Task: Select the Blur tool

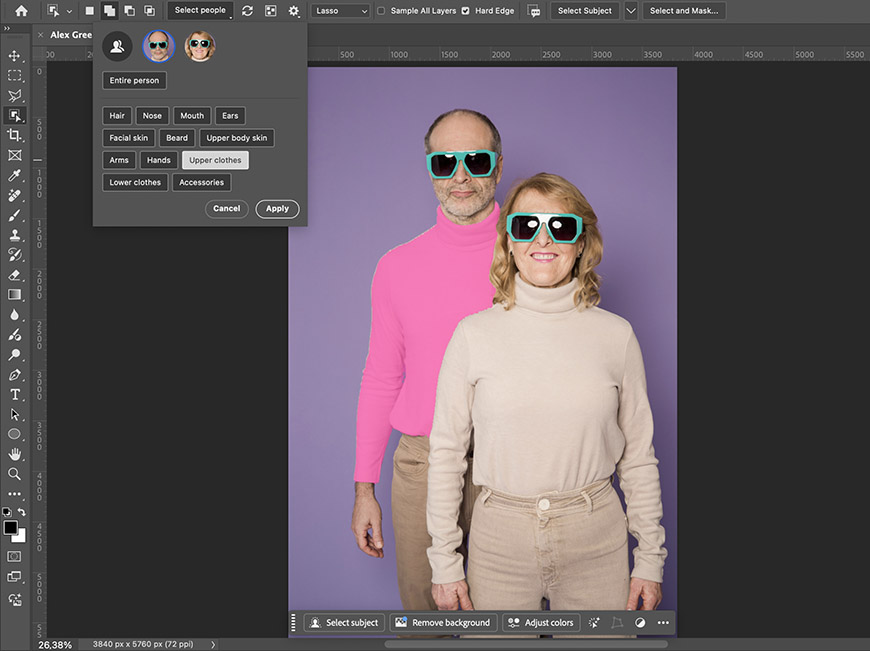Action: (14, 315)
